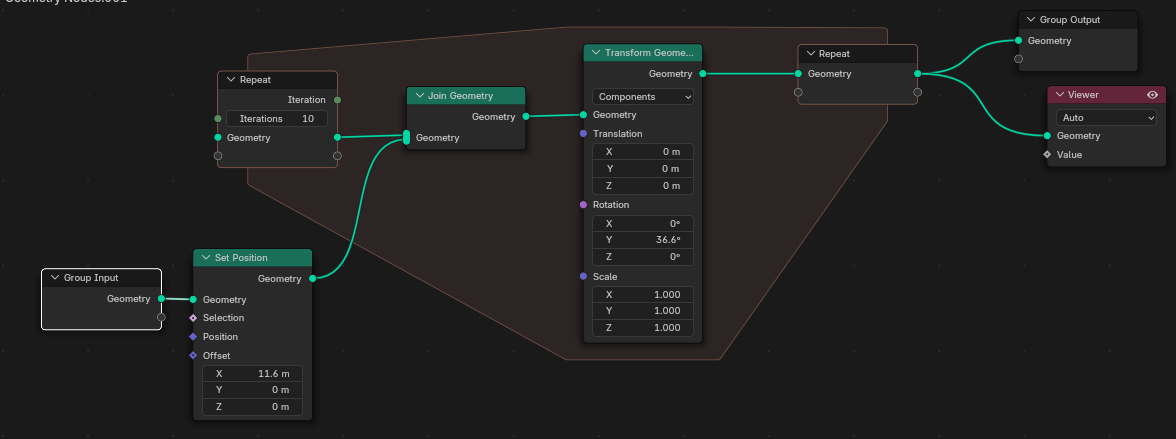This screenshot has height=439, width=1176.
Task: Click Repeat input node Geometry output socket
Action: point(338,137)
